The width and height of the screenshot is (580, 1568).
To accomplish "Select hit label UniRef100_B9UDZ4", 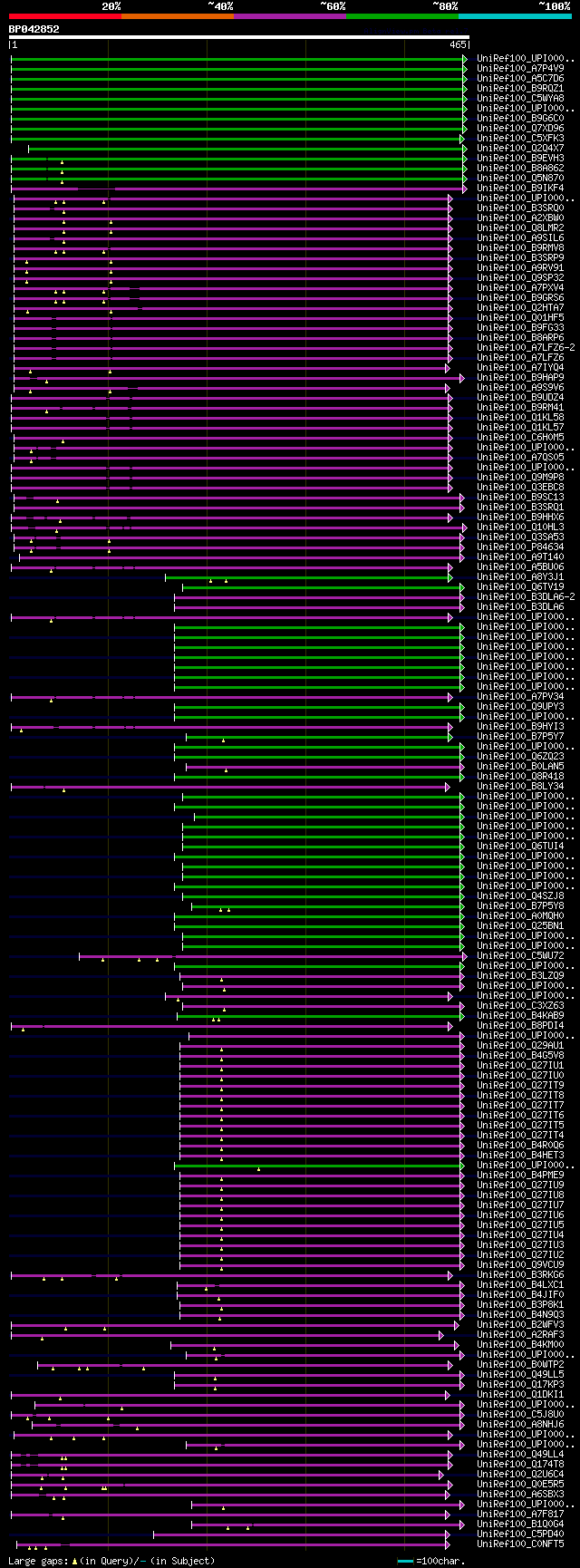I will point(520,397).
